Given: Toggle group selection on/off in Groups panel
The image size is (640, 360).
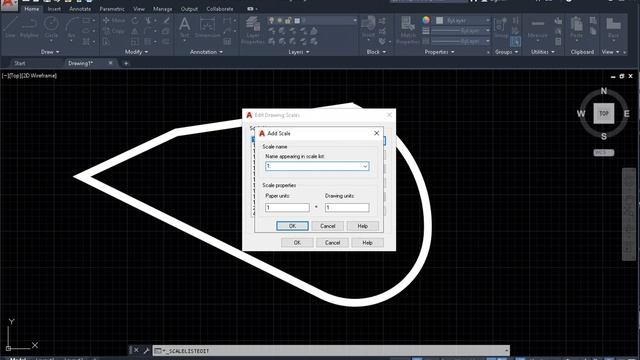Looking at the screenshot, I should pyautogui.click(x=515, y=41).
